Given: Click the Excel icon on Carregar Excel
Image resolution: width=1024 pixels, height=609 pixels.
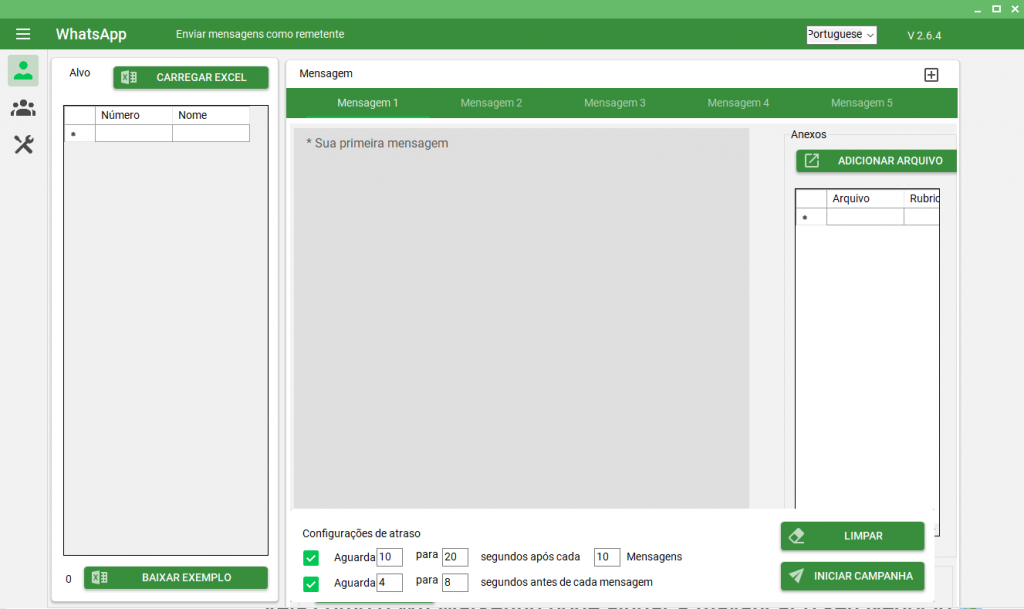Looking at the screenshot, I should pos(129,77).
